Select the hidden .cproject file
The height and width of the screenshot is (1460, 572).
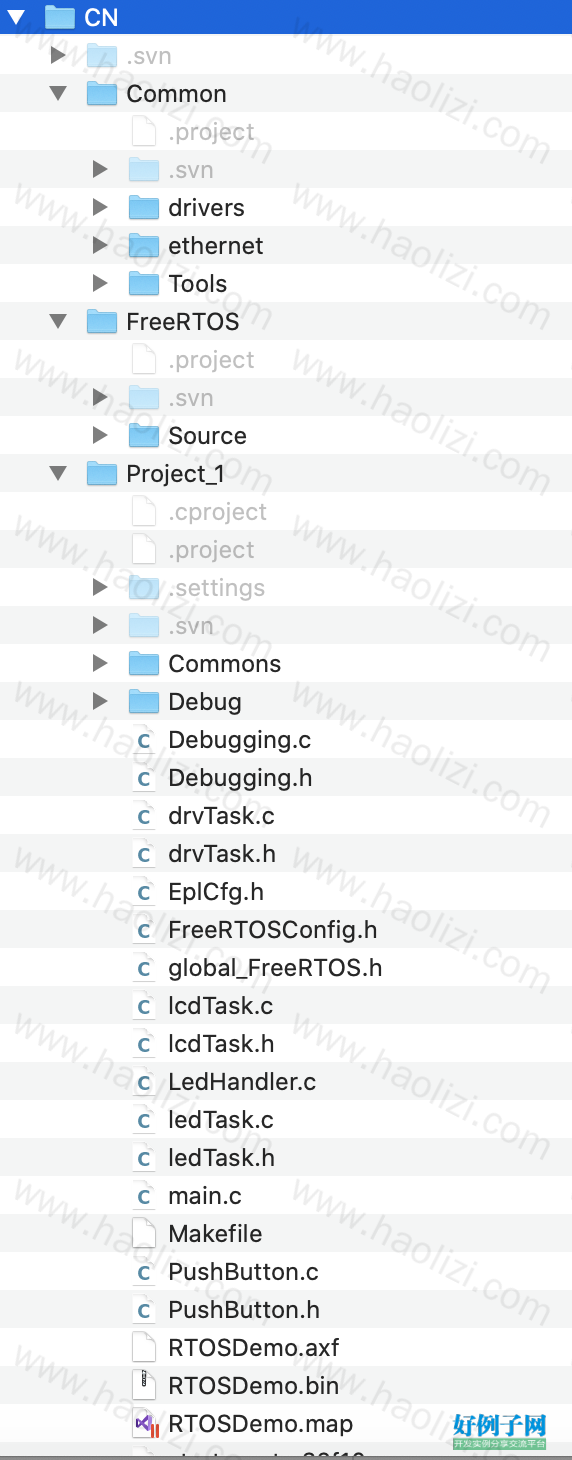(x=286, y=512)
